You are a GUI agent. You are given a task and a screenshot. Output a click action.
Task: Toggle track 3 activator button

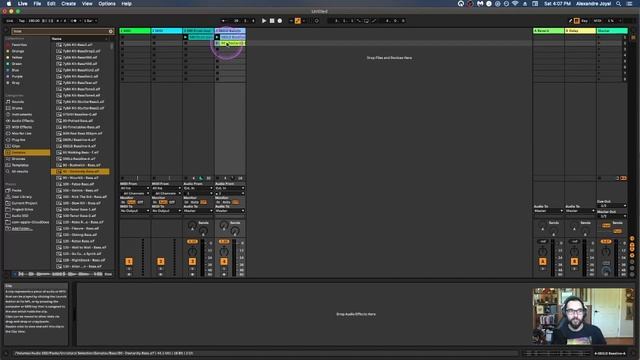[192, 261]
